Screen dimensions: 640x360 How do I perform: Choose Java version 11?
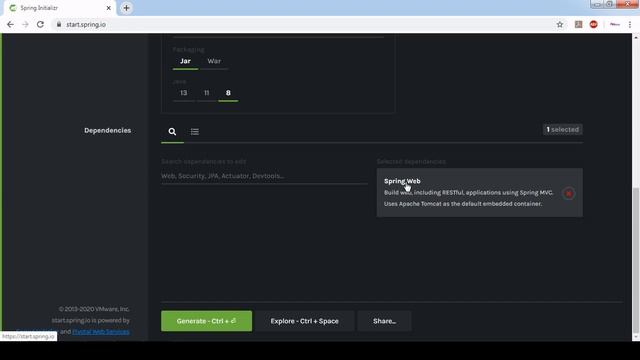[x=207, y=93]
